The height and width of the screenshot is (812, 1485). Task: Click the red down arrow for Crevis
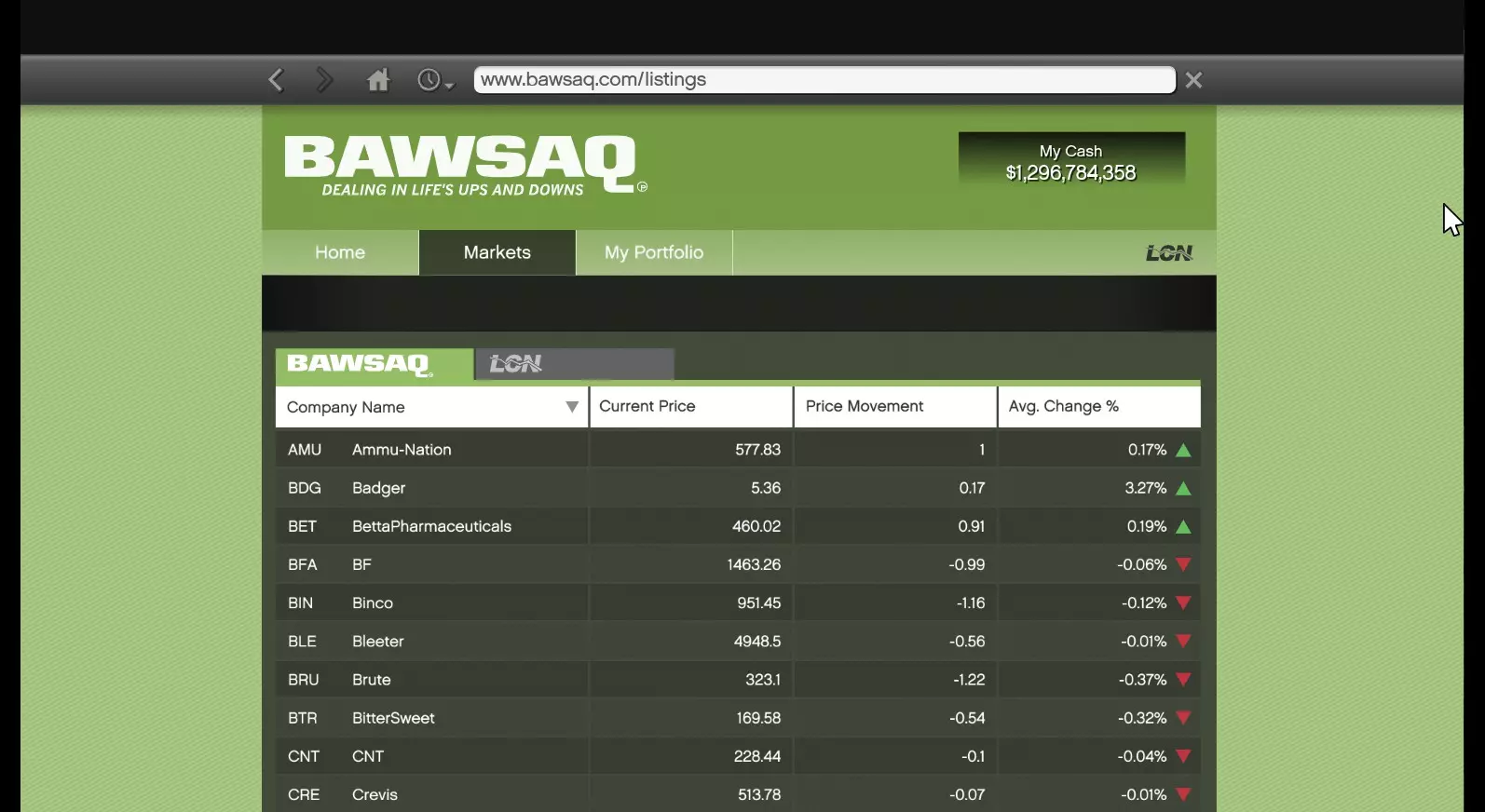(1183, 794)
